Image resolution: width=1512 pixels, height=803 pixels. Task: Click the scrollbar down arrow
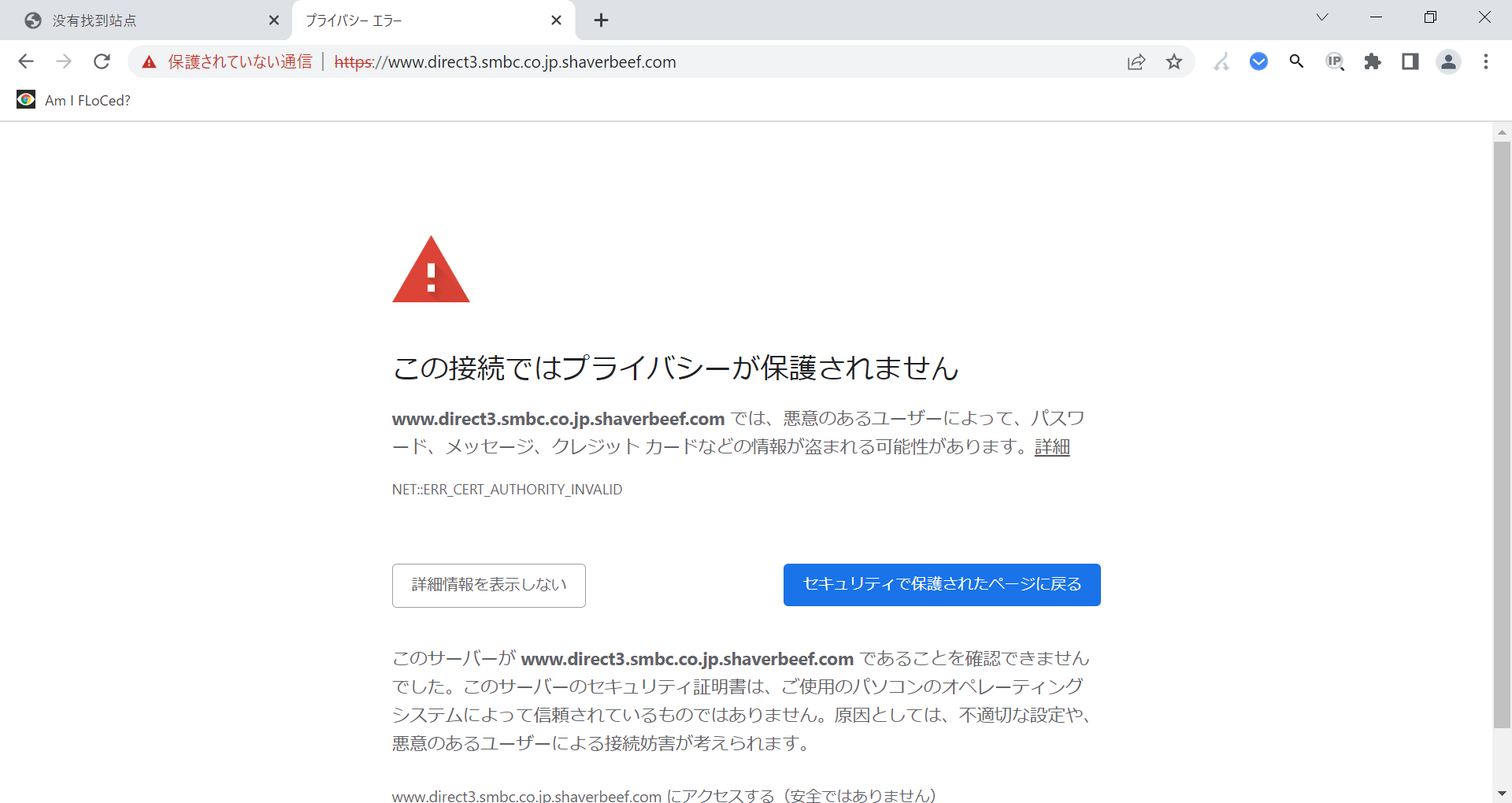[1502, 794]
